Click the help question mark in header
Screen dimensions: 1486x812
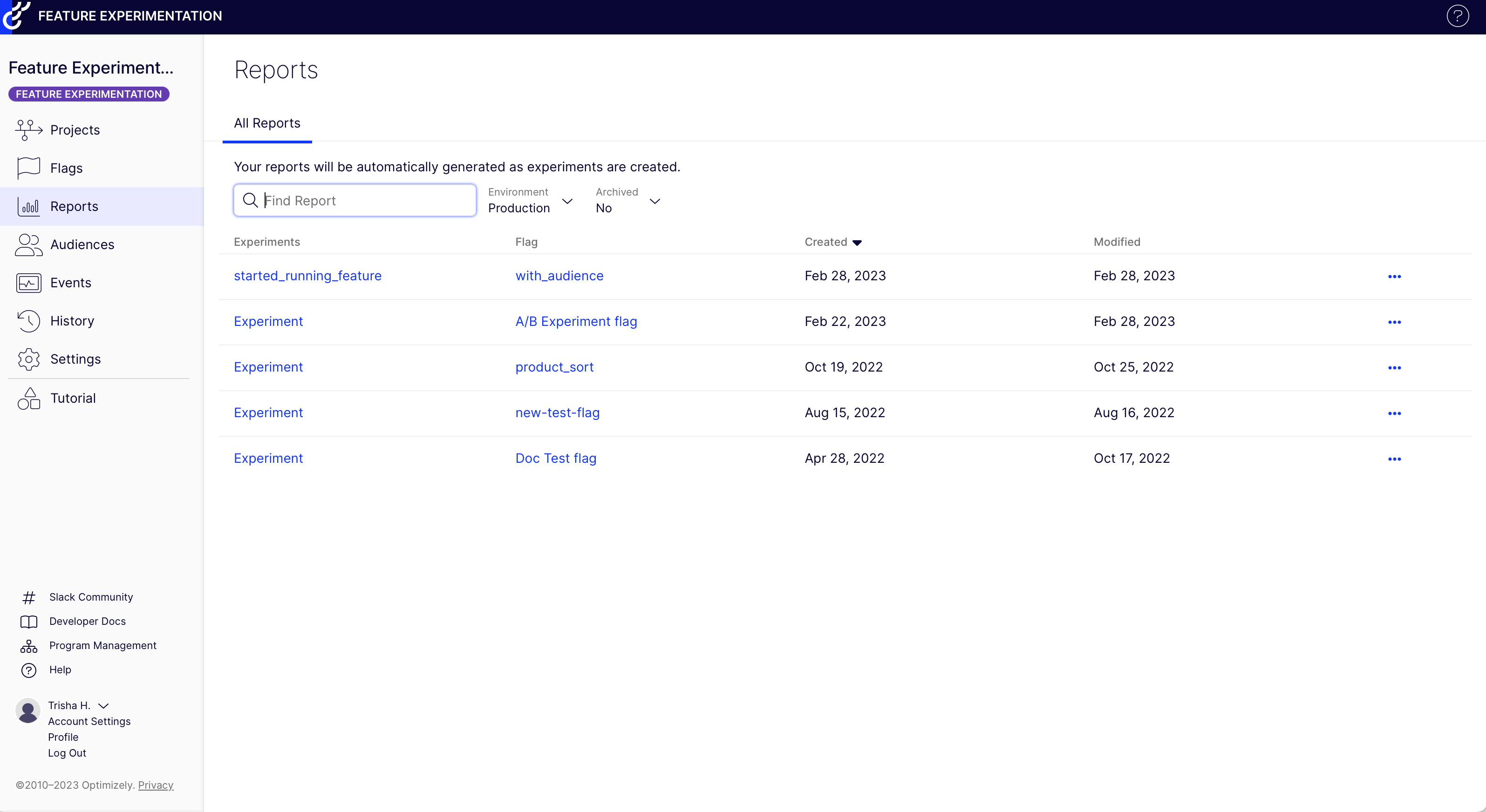tap(1457, 16)
